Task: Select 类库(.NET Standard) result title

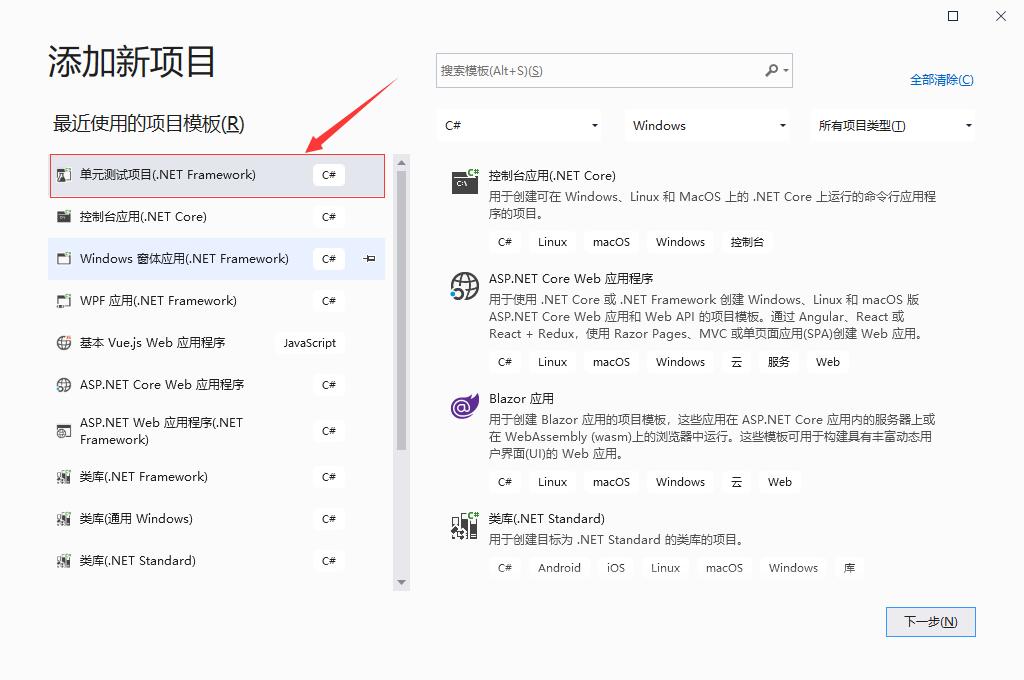Action: tap(547, 519)
